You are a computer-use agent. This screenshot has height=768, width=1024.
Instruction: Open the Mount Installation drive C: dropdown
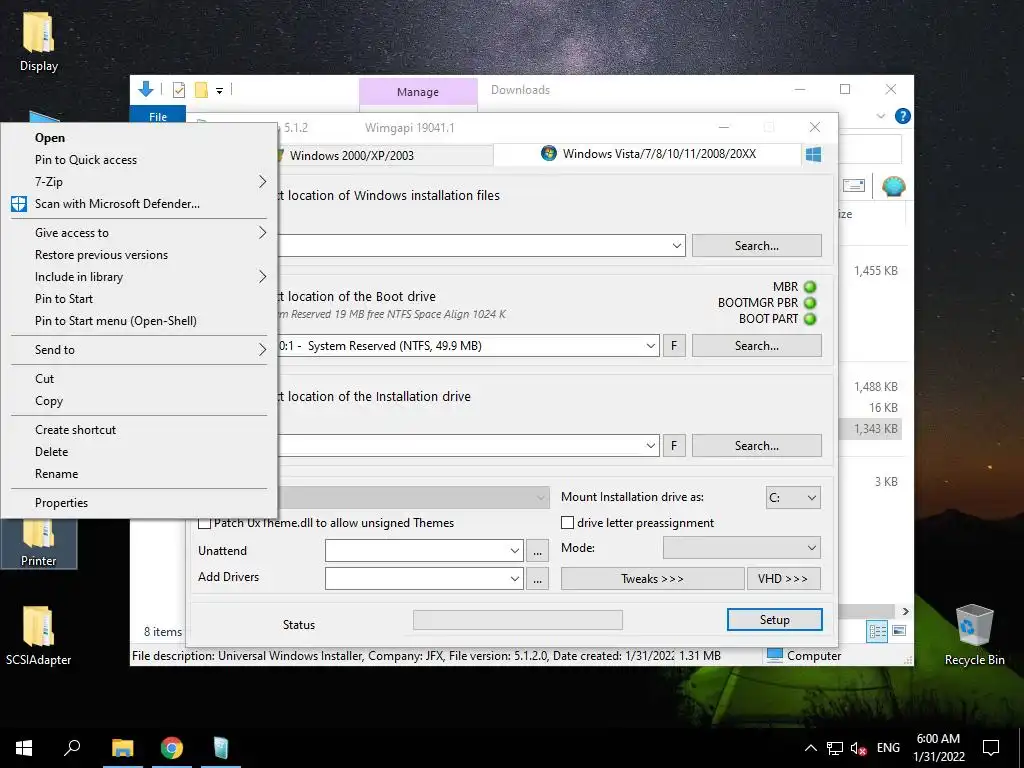coord(793,498)
